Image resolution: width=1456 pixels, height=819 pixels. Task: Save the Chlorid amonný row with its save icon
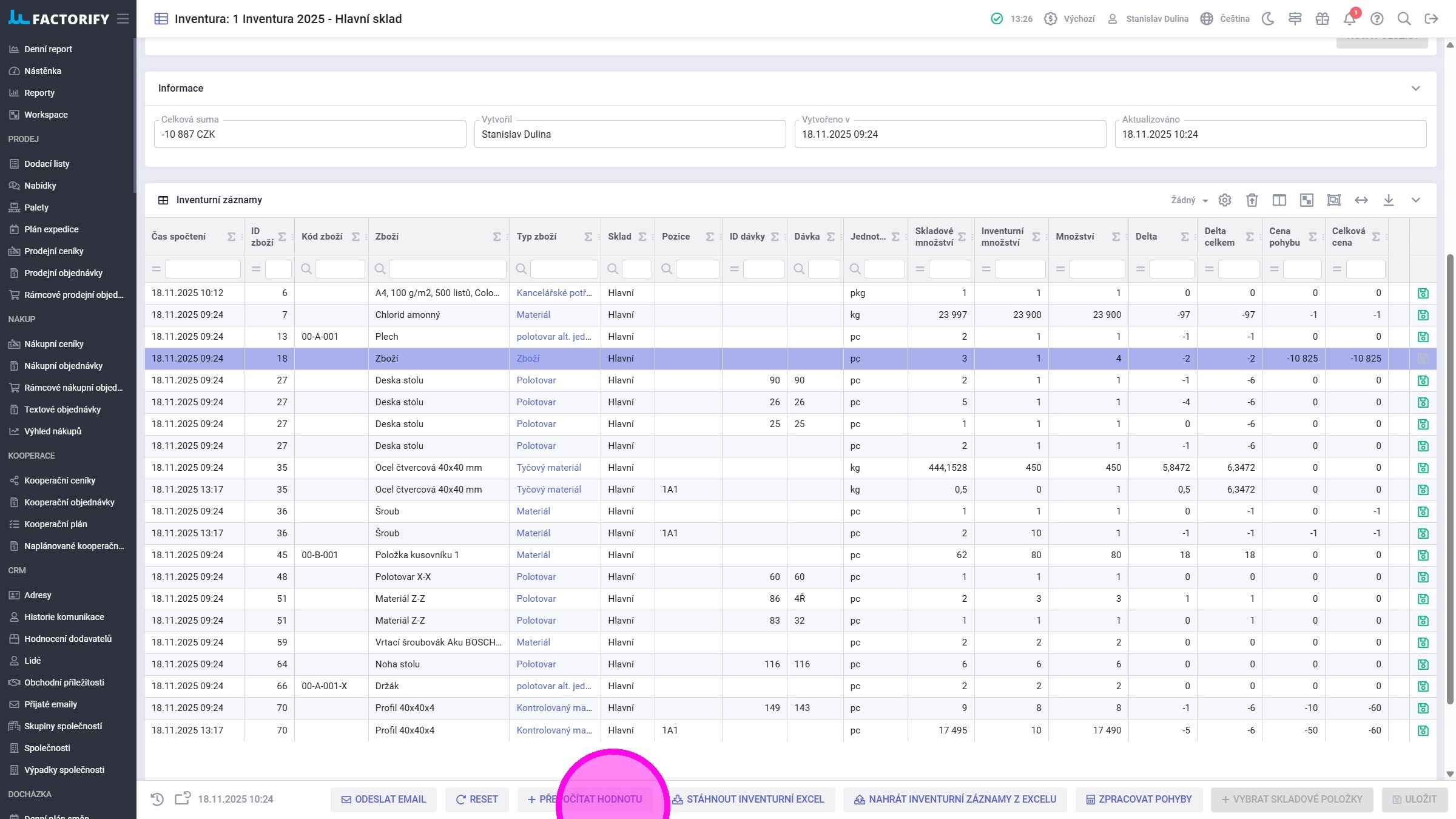[x=1423, y=315]
